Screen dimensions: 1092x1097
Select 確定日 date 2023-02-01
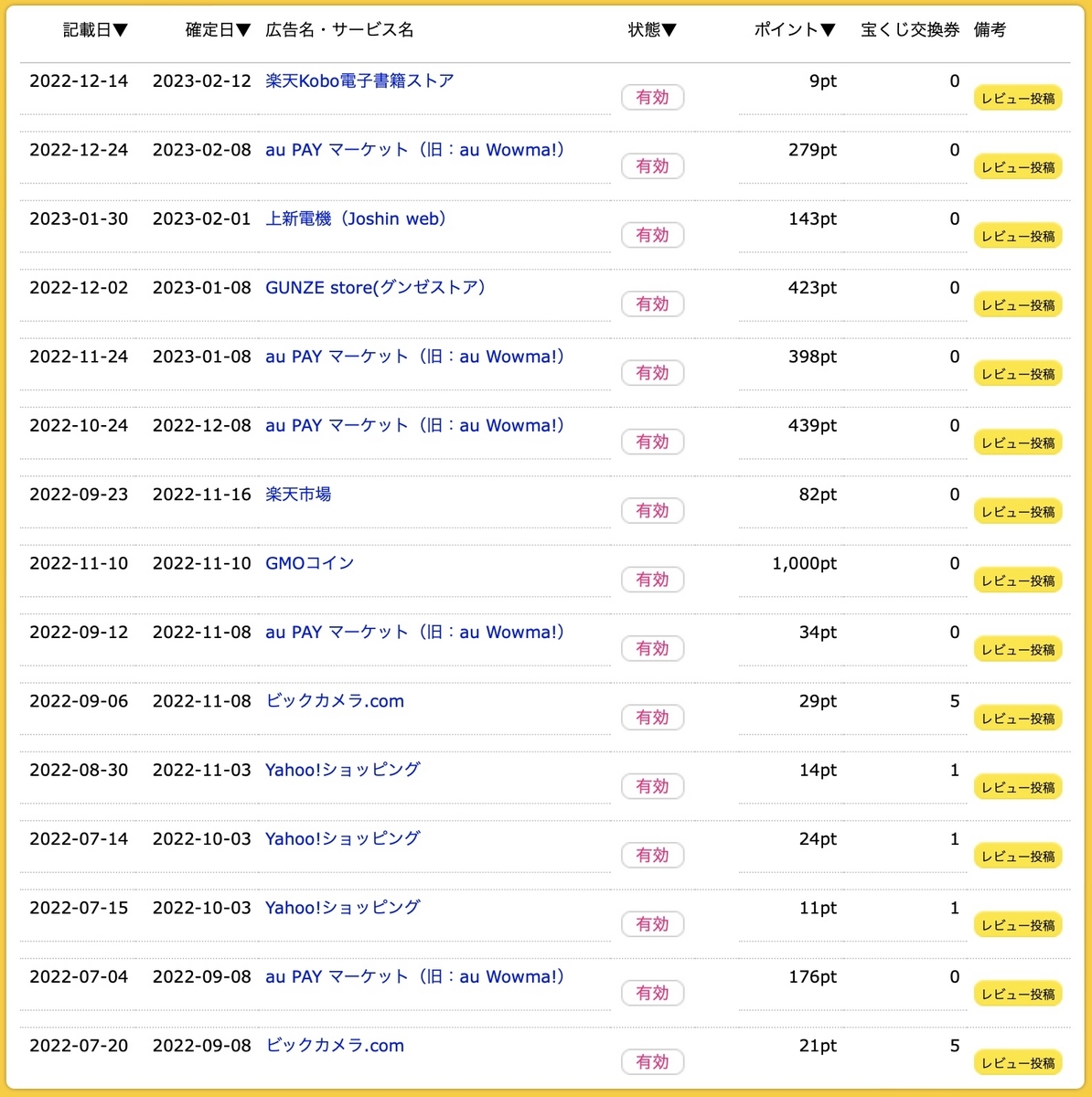tap(202, 218)
